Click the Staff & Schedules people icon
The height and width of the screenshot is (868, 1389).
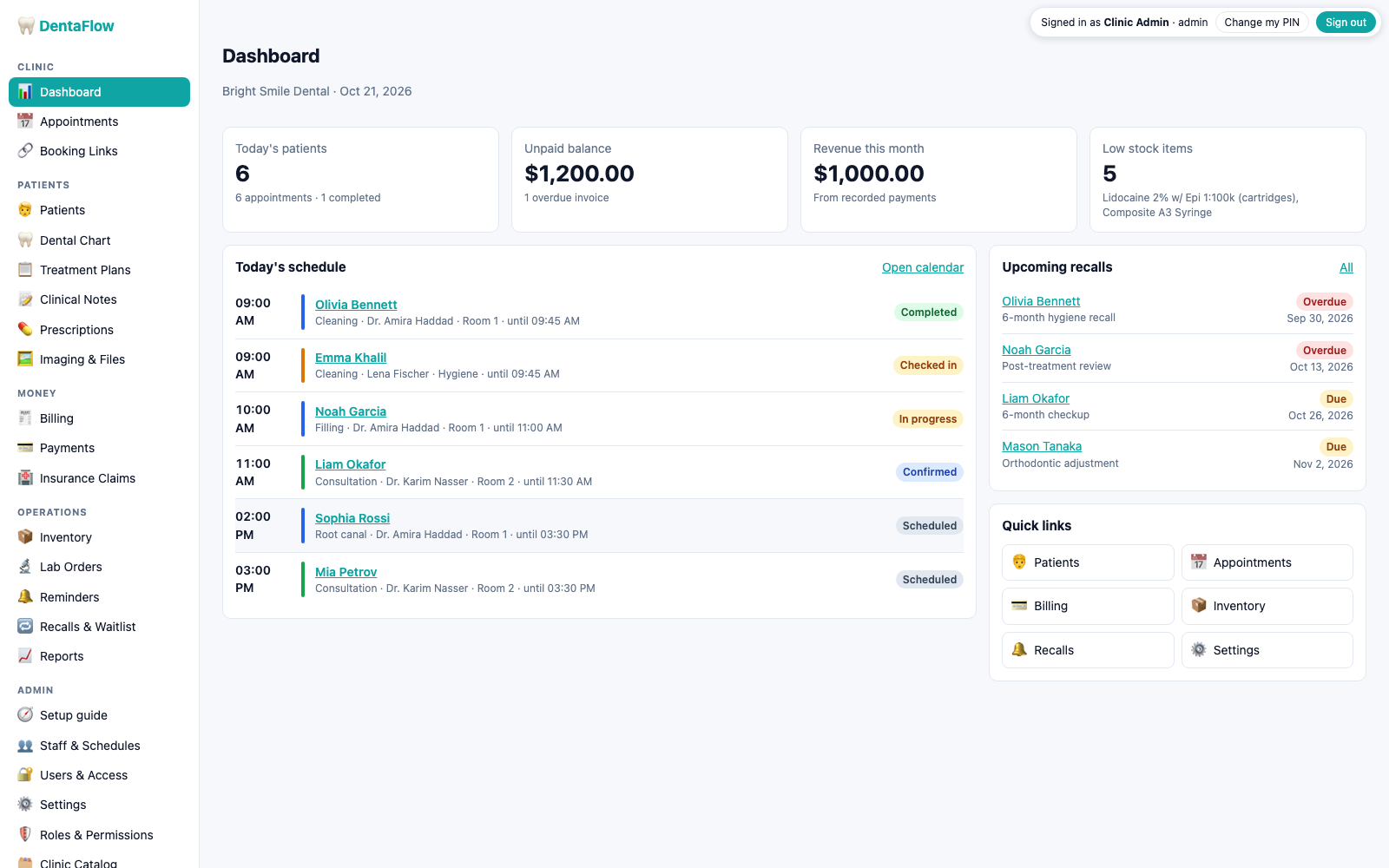pyautogui.click(x=25, y=746)
